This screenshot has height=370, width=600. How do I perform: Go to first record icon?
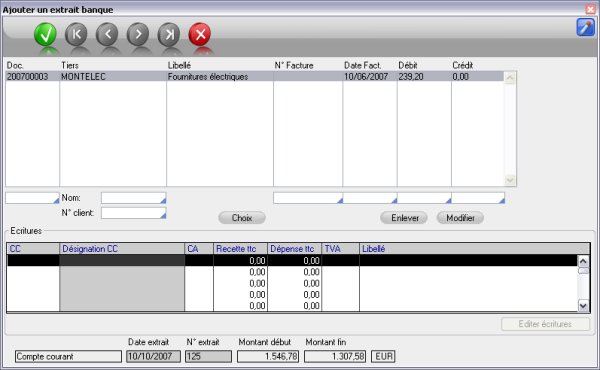(76, 34)
